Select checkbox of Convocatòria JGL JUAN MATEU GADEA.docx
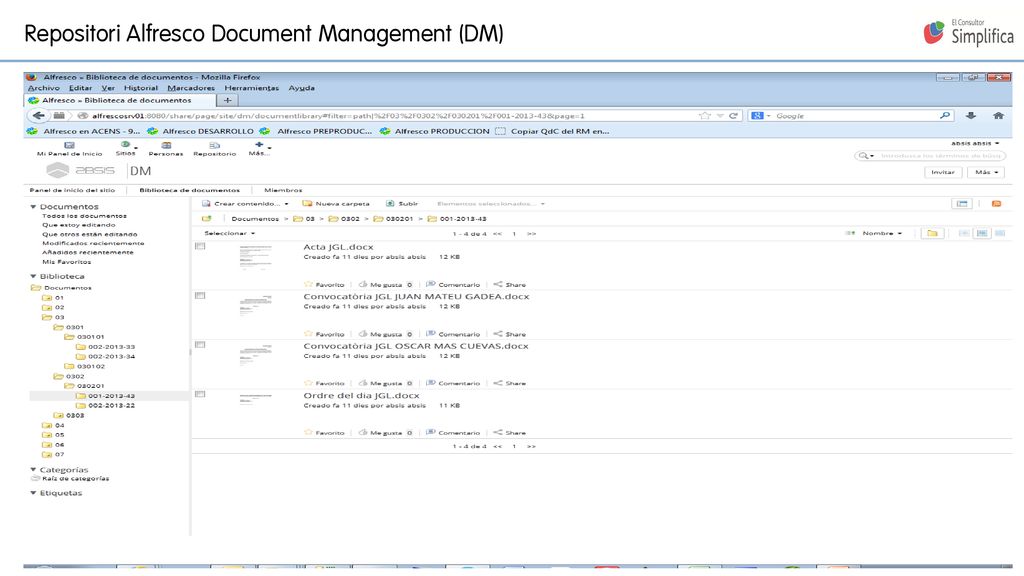This screenshot has height=576, width=1024. 200,295
